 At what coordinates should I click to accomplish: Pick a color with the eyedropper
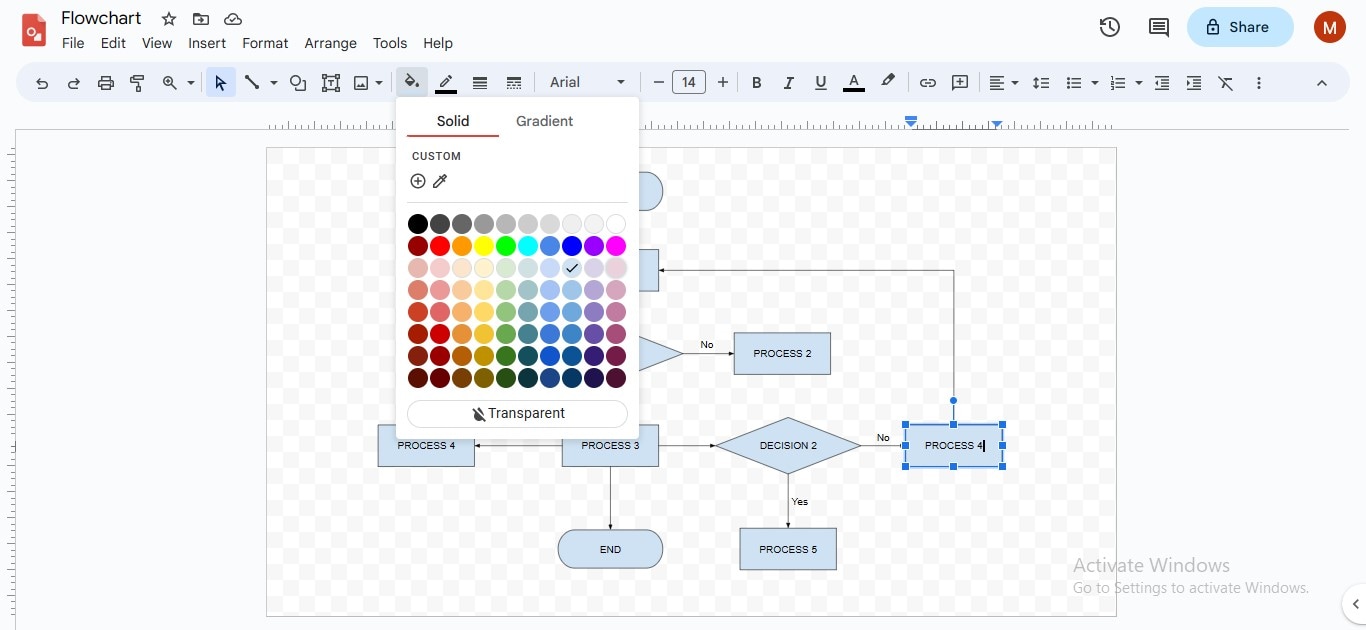(440, 181)
